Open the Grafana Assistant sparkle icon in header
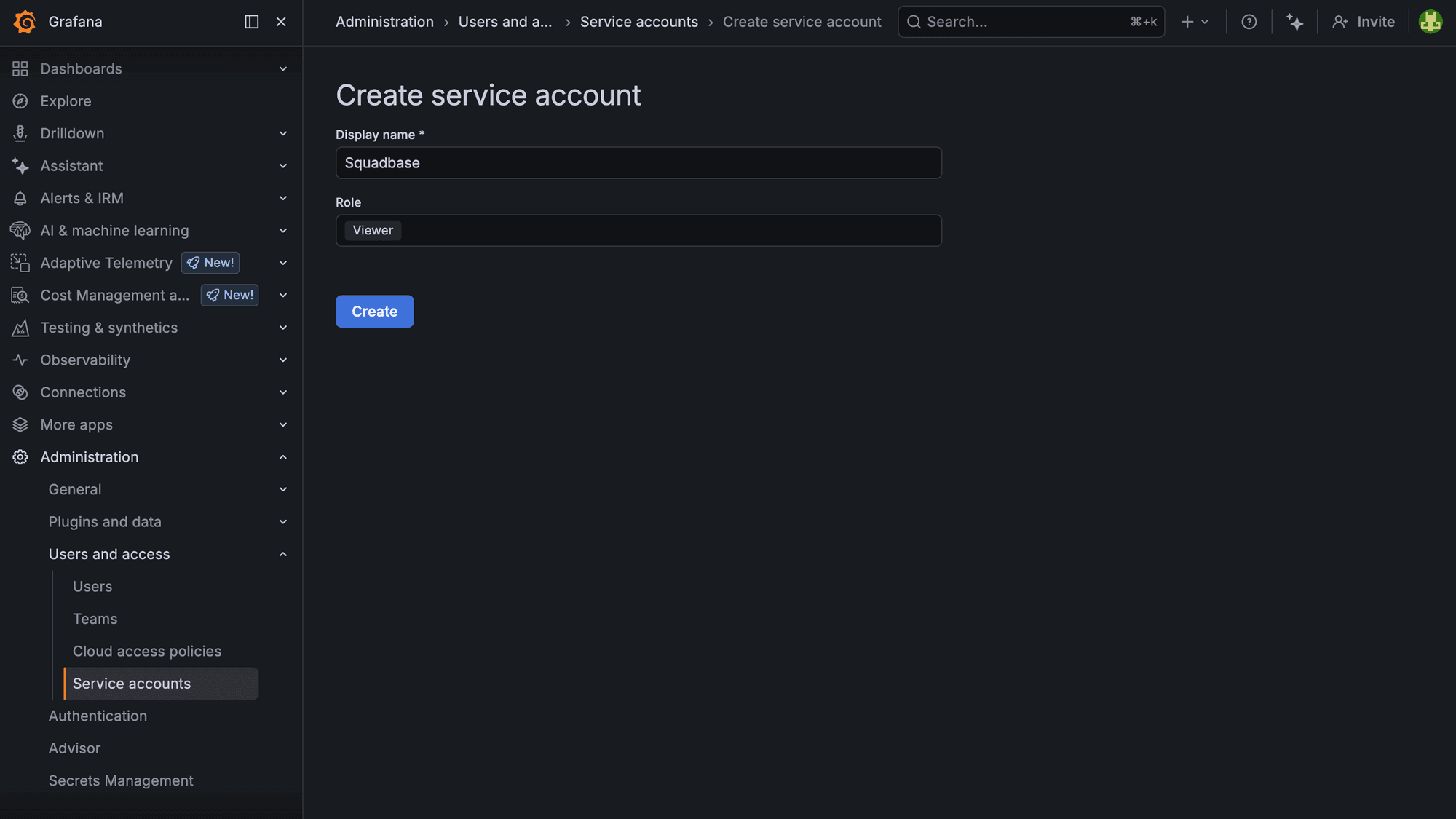 1294,22
